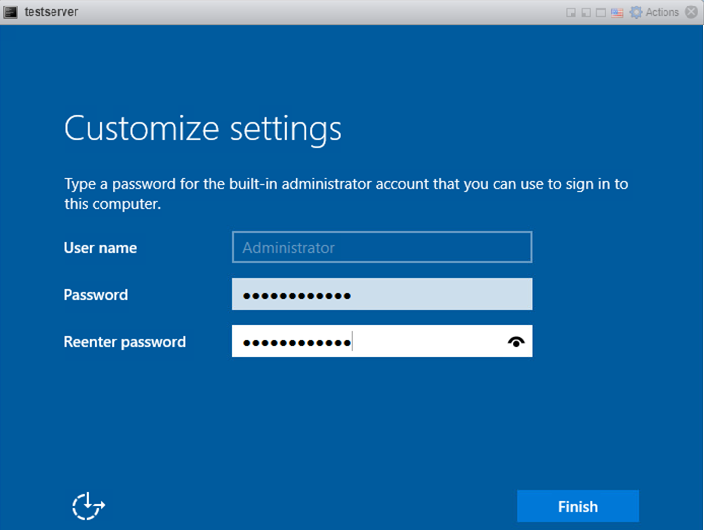This screenshot has height=530, width=704.
Task: Click the US flag keyboard layout icon
Action: point(617,13)
